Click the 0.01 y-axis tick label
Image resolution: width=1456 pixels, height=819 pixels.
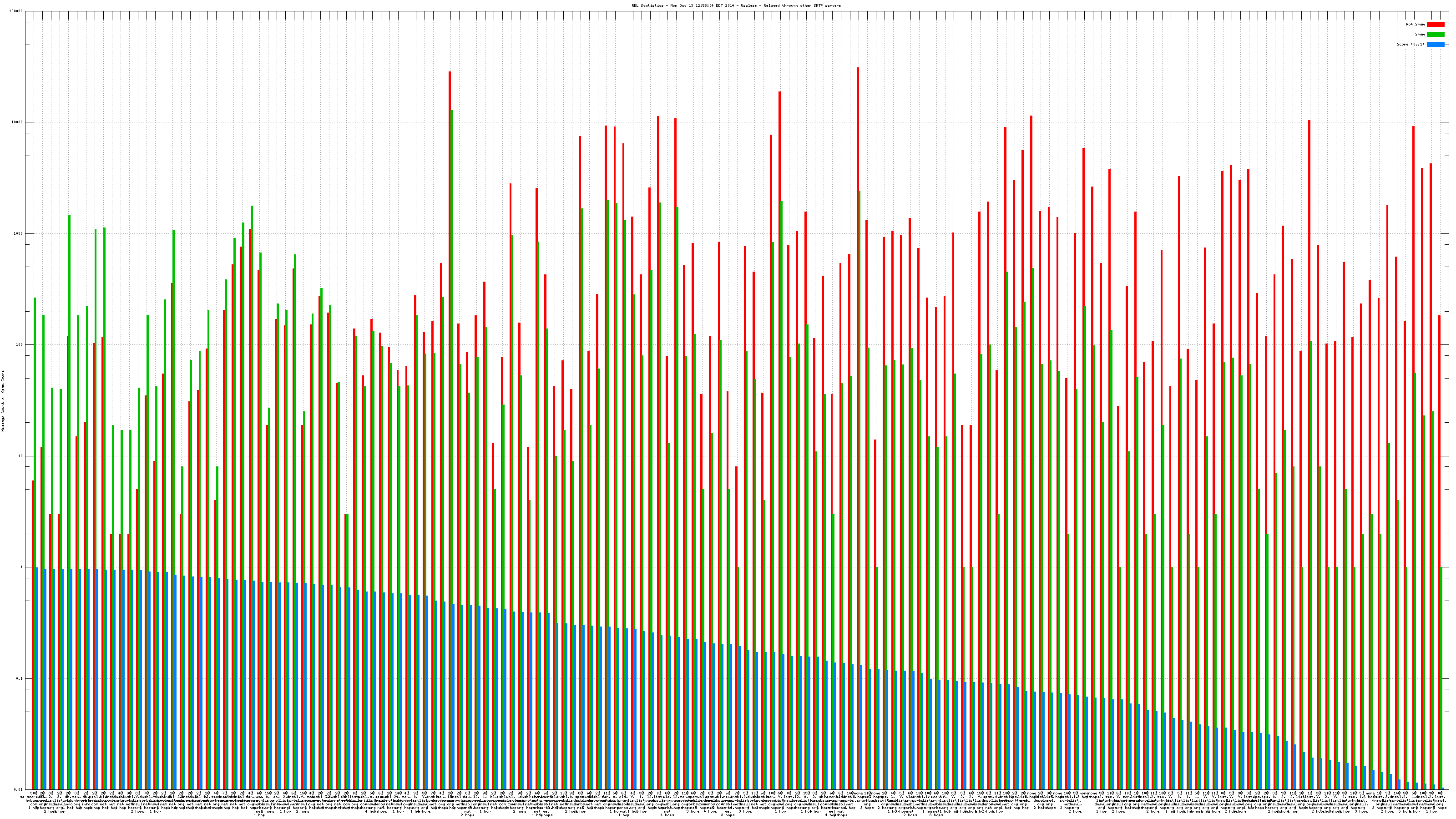(19, 789)
